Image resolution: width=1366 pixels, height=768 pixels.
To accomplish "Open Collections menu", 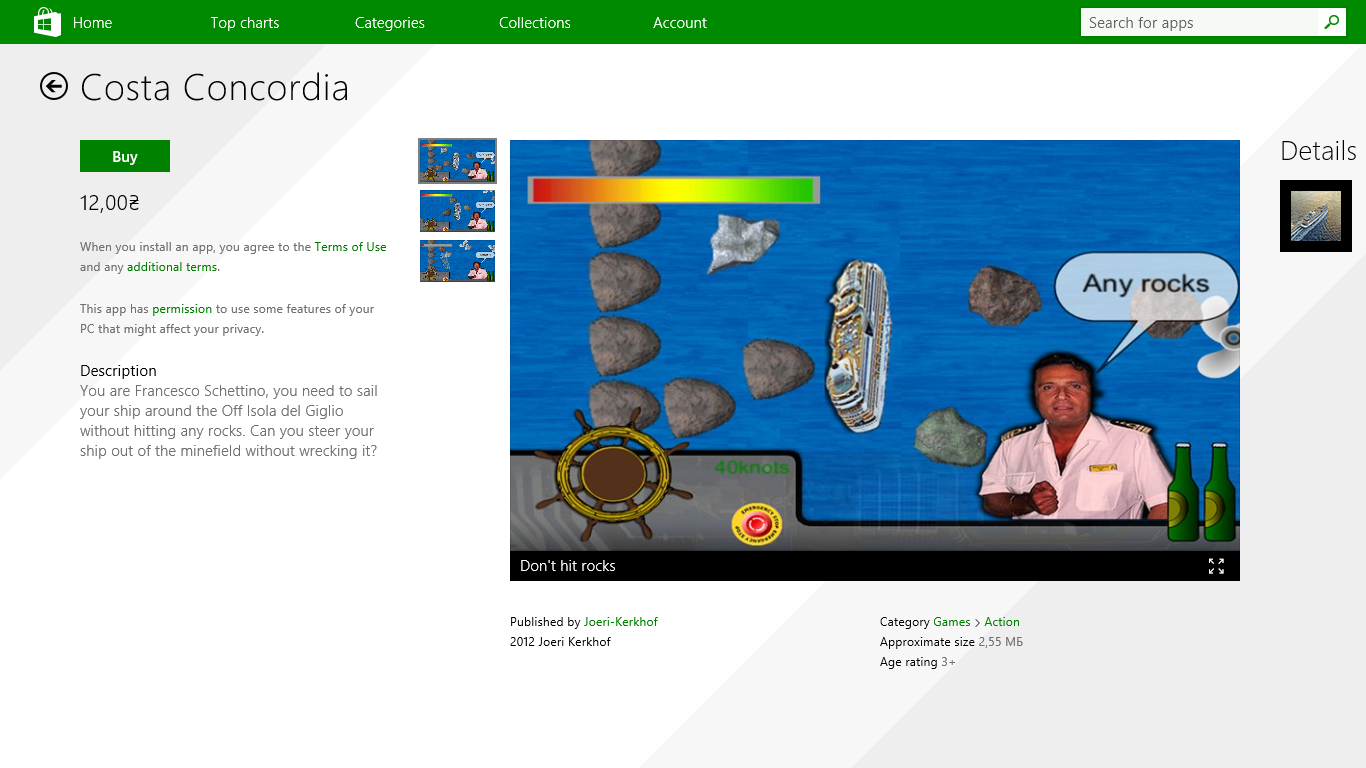I will coord(535,23).
